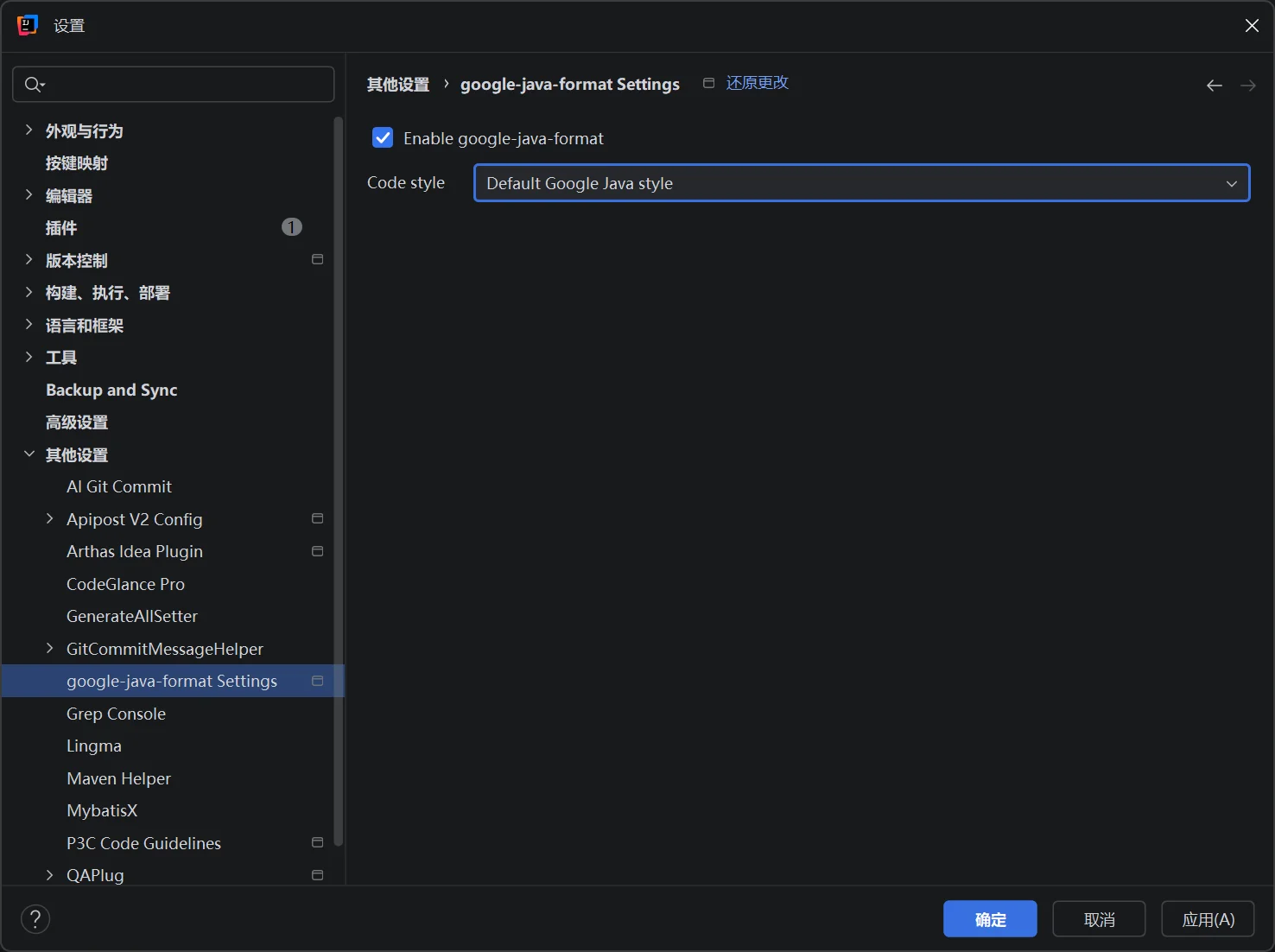Expand the 外观与行为 section
This screenshot has height=952, width=1275.
point(29,130)
